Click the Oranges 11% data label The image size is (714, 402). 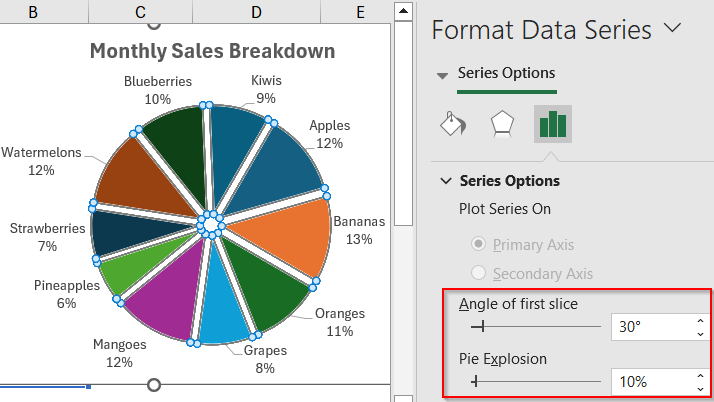coord(340,322)
